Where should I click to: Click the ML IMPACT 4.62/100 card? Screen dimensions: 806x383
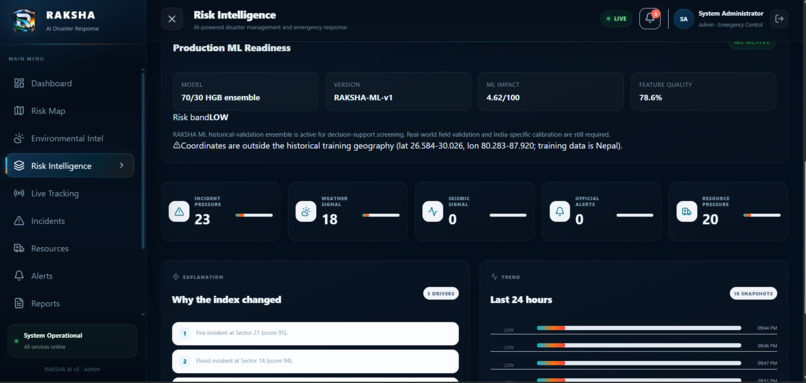click(x=551, y=92)
